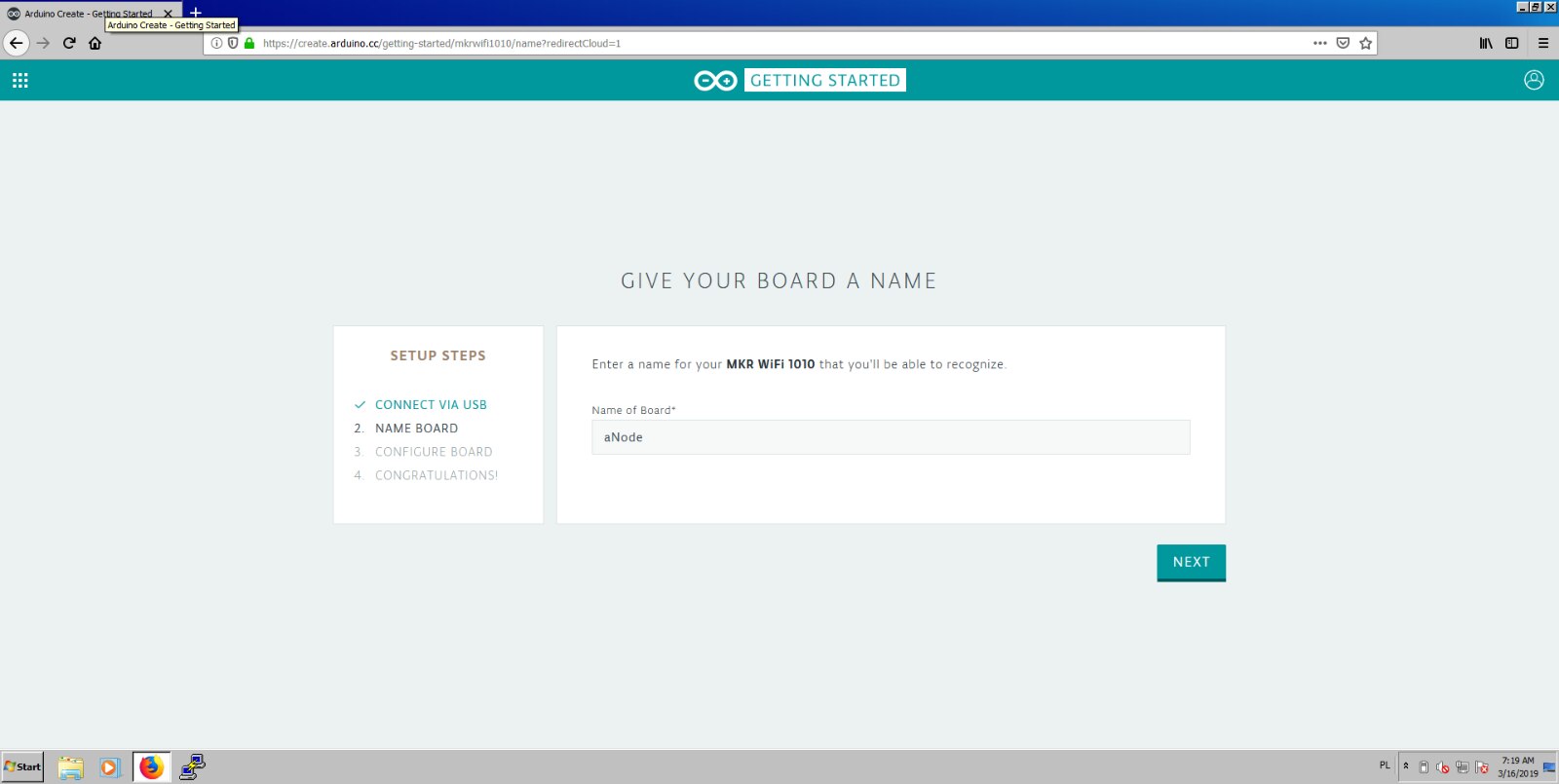
Task: Select the CONGRATULATIONS! step
Action: pos(437,475)
